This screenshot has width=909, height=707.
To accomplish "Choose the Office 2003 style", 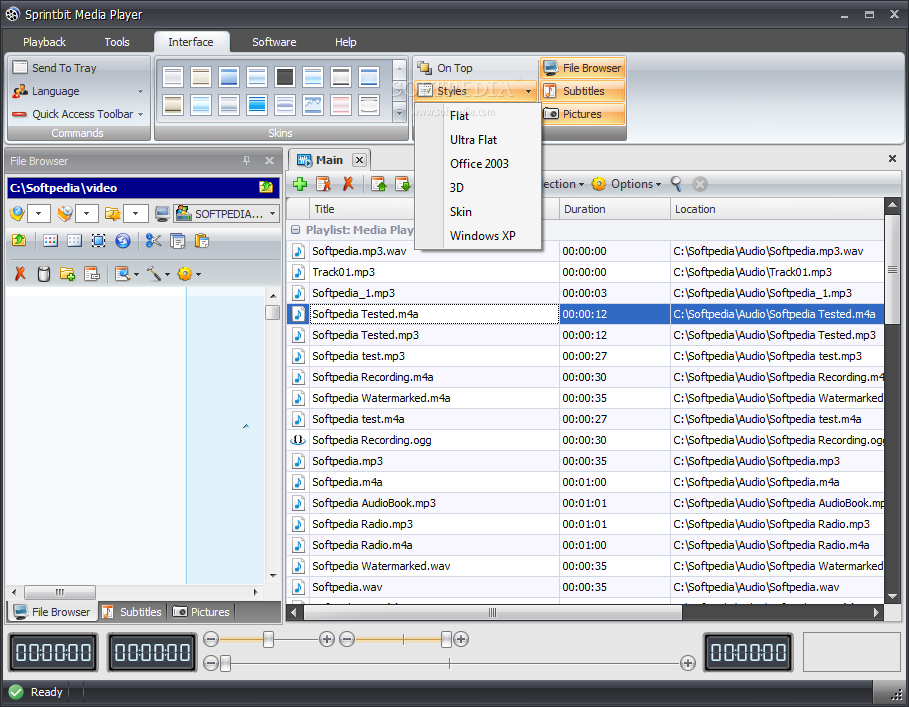I will coord(479,163).
